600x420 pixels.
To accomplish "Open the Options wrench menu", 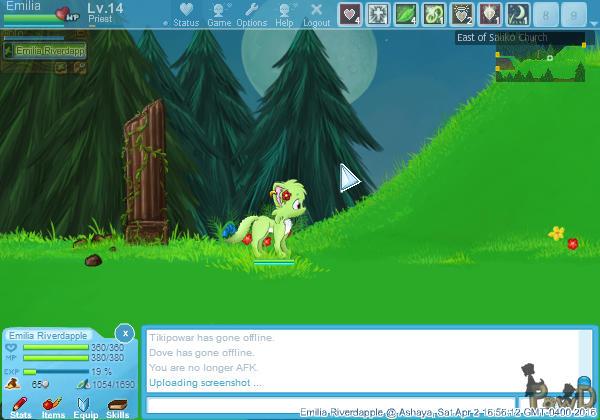I will pos(251,14).
